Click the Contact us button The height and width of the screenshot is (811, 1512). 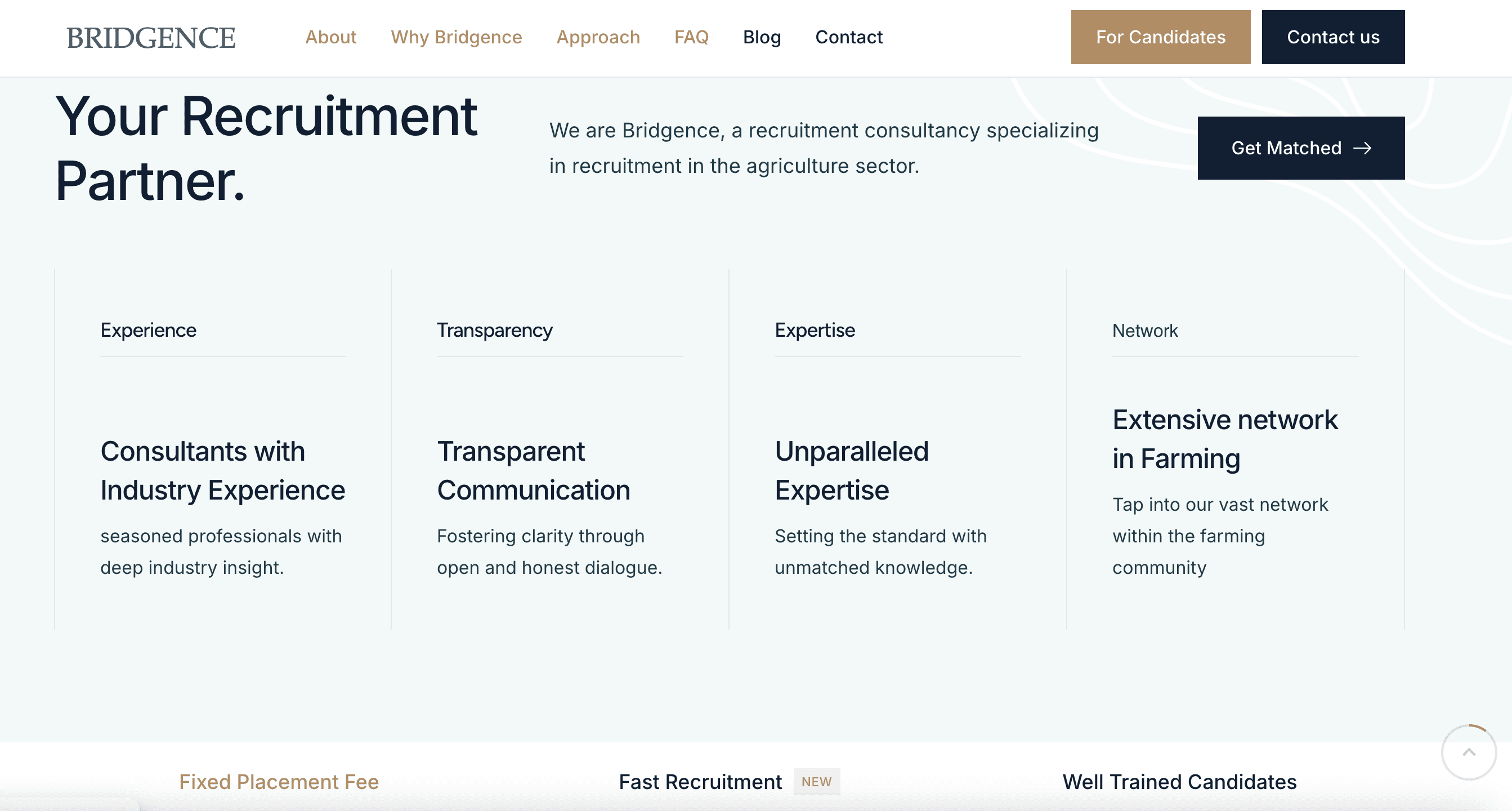point(1332,37)
